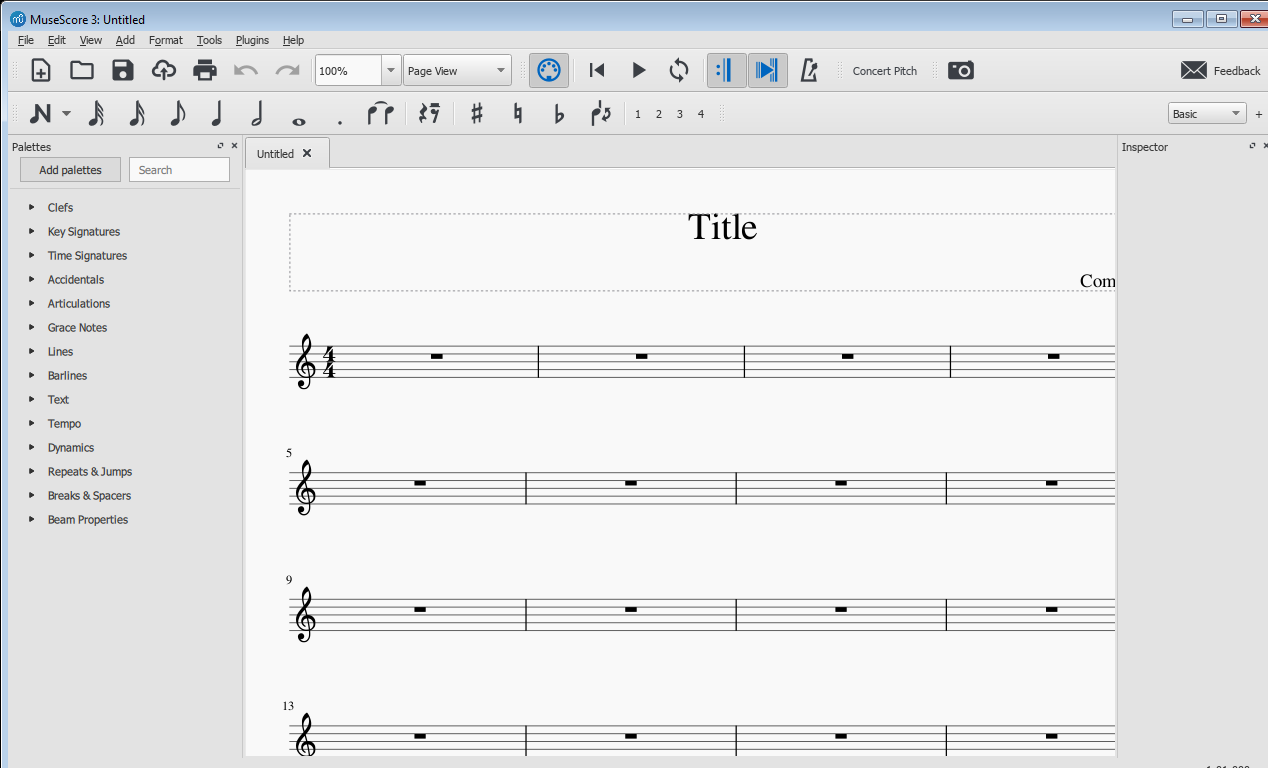Viewport: 1268px width, 781px height.
Task: Open the Format menu
Action: (x=166, y=40)
